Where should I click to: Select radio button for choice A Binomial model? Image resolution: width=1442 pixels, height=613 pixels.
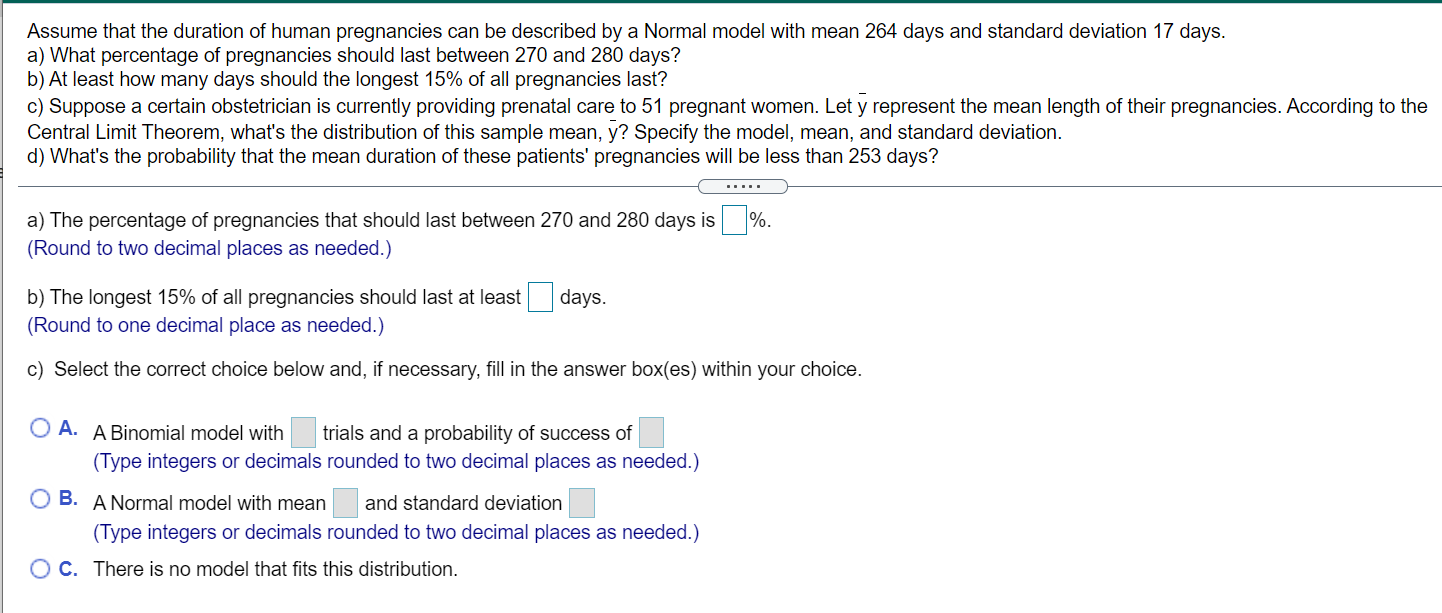click(39, 427)
